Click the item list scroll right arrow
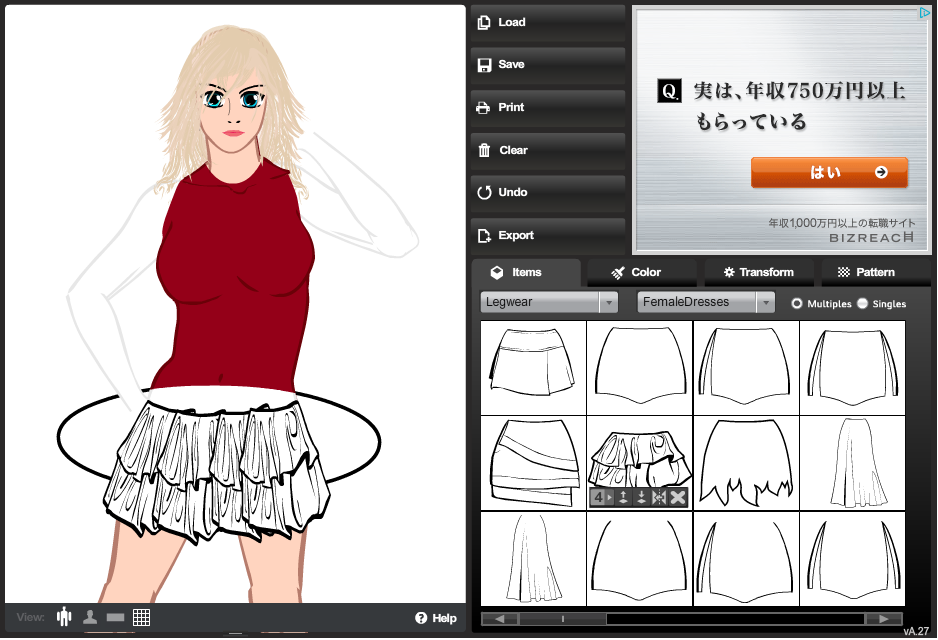Screen dimensions: 938x640 coord(883,619)
